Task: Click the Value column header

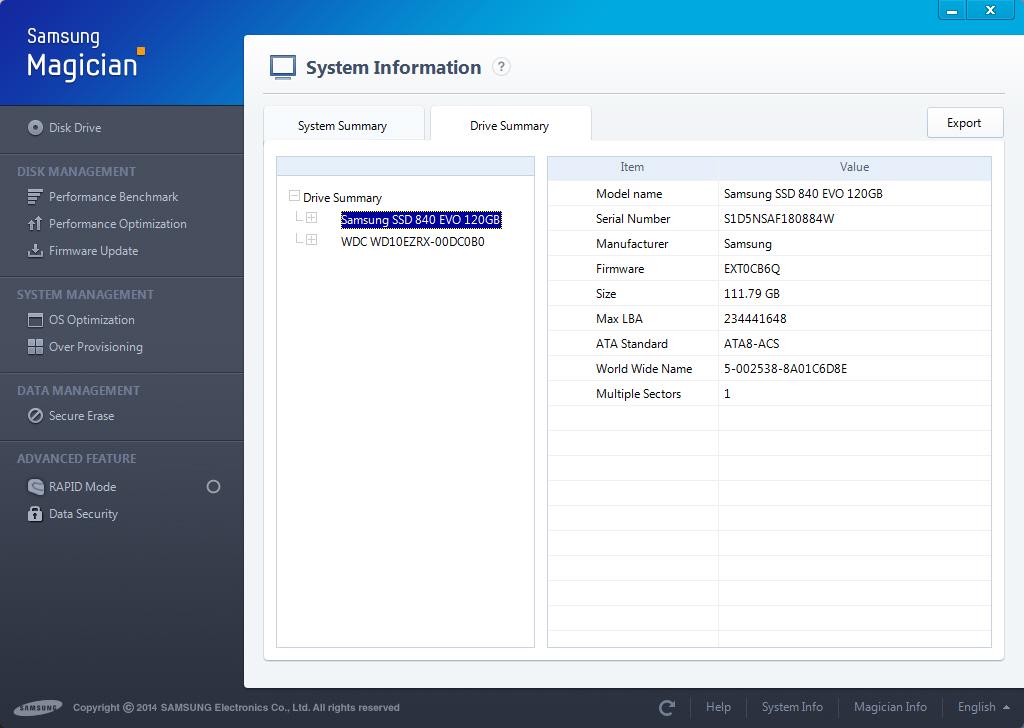Action: [854, 167]
